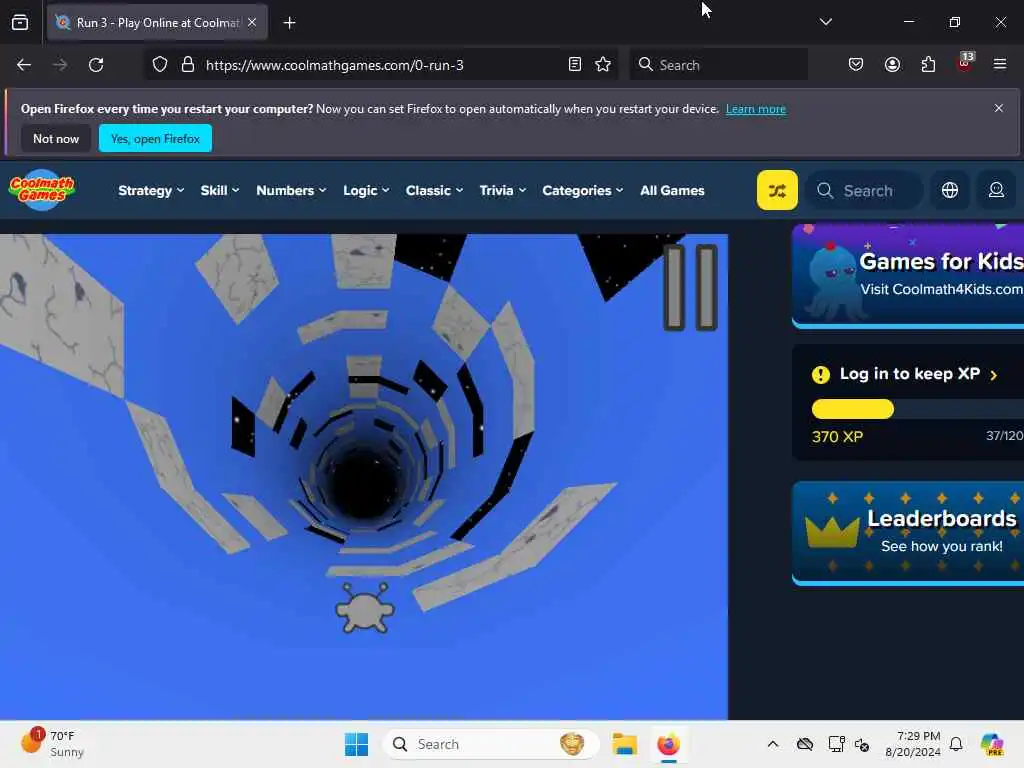Image resolution: width=1024 pixels, height=768 pixels.
Task: Expand the Logic menu
Action: point(366,191)
